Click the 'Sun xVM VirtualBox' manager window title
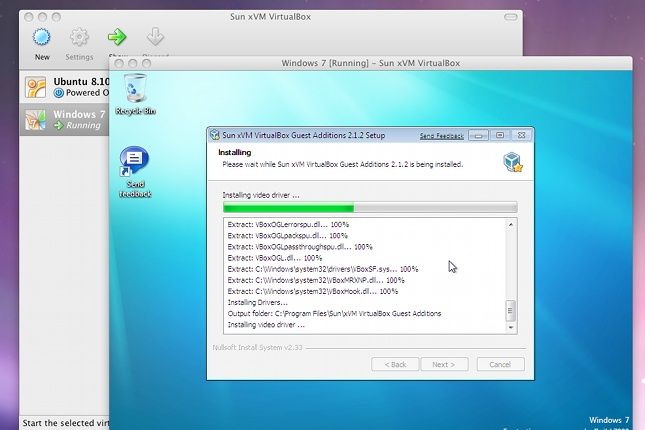Image resolution: width=645 pixels, height=430 pixels. 270,17
